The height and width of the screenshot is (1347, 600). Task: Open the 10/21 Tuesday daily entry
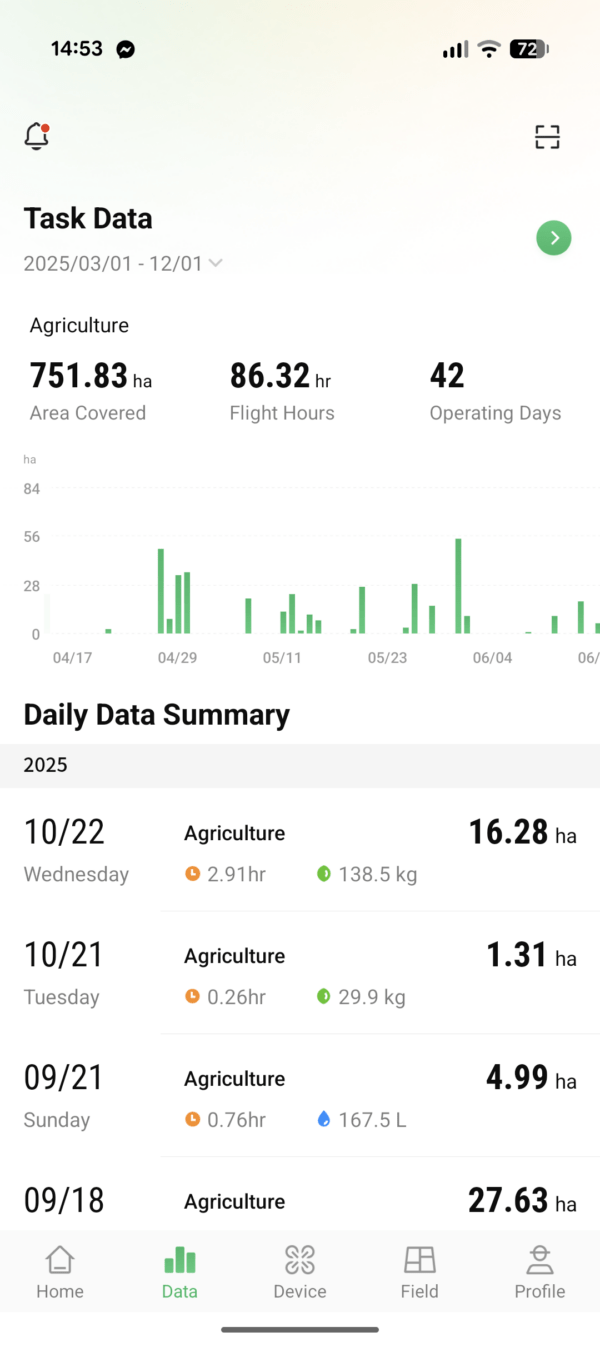tap(300, 974)
